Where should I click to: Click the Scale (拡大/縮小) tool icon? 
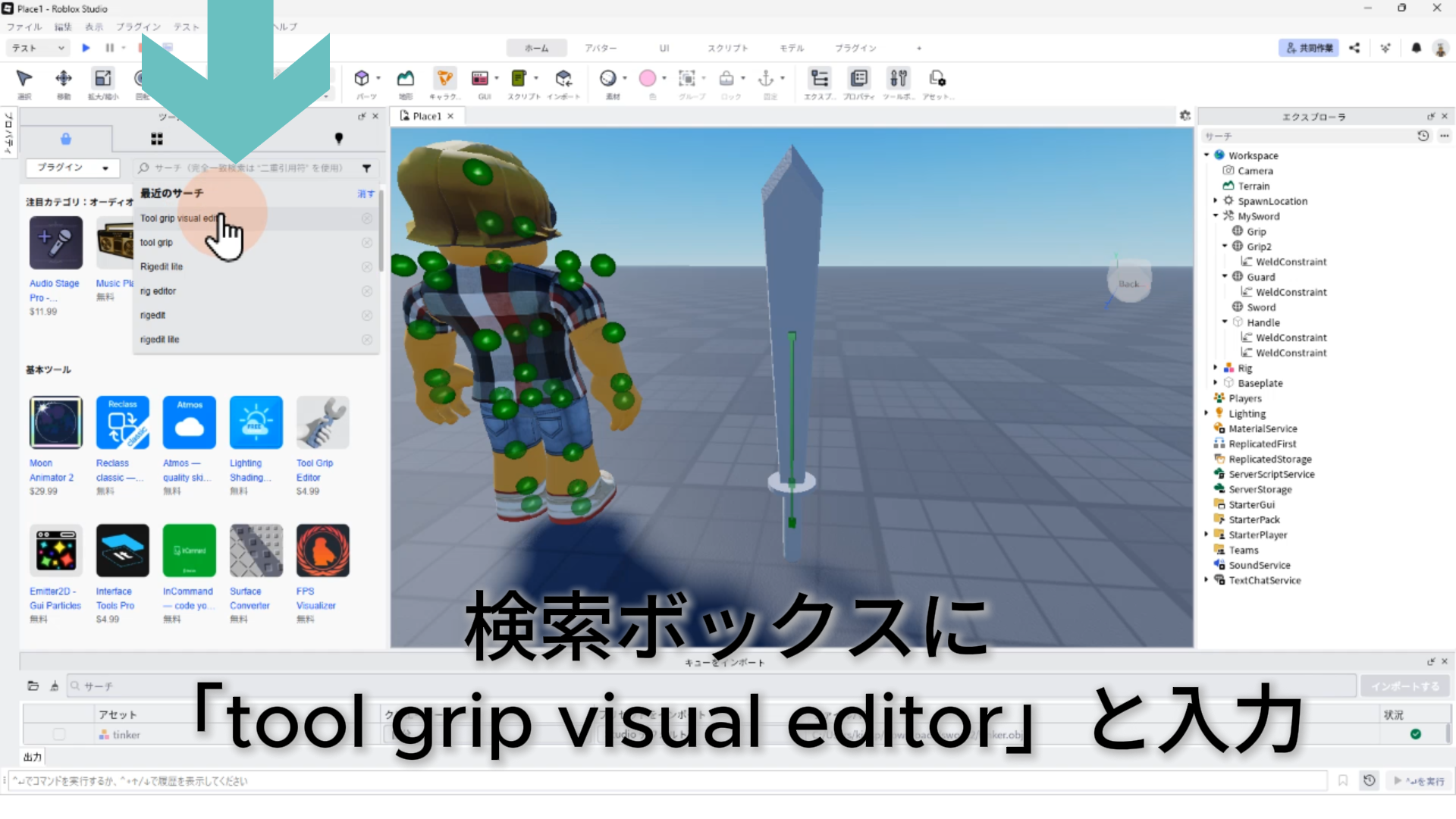pyautogui.click(x=102, y=79)
